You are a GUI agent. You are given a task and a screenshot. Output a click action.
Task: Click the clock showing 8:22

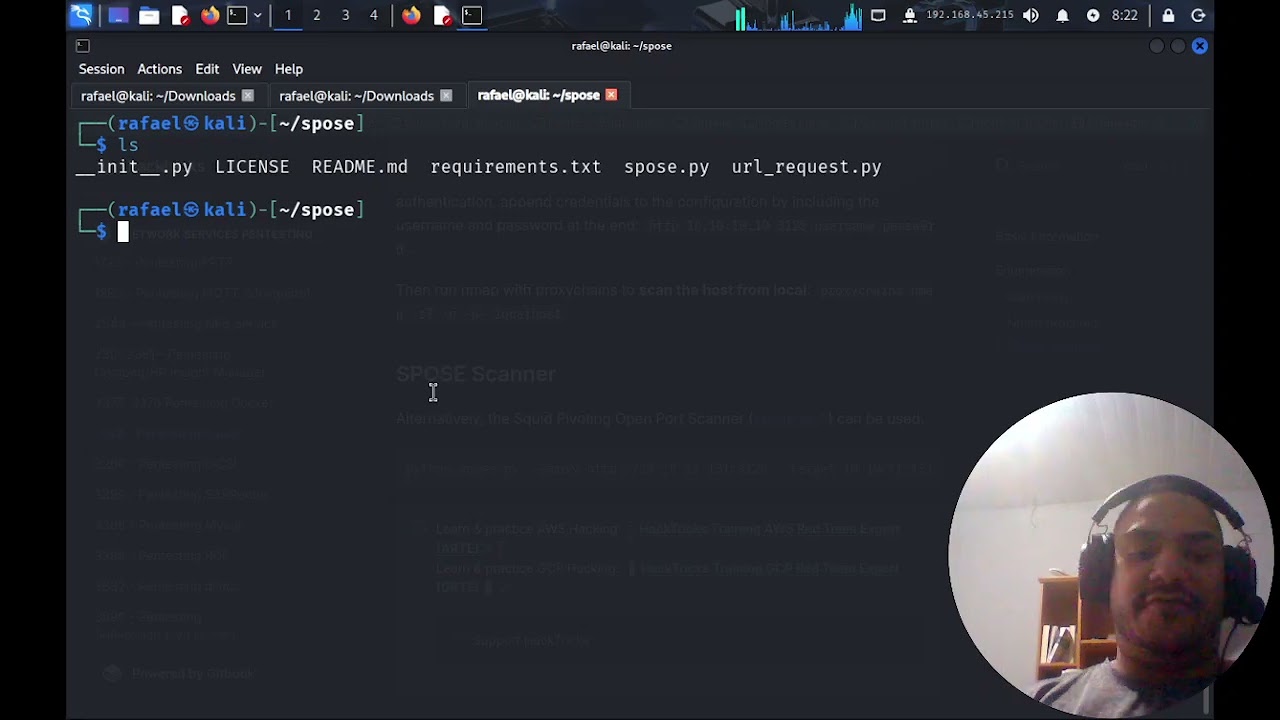(1125, 15)
